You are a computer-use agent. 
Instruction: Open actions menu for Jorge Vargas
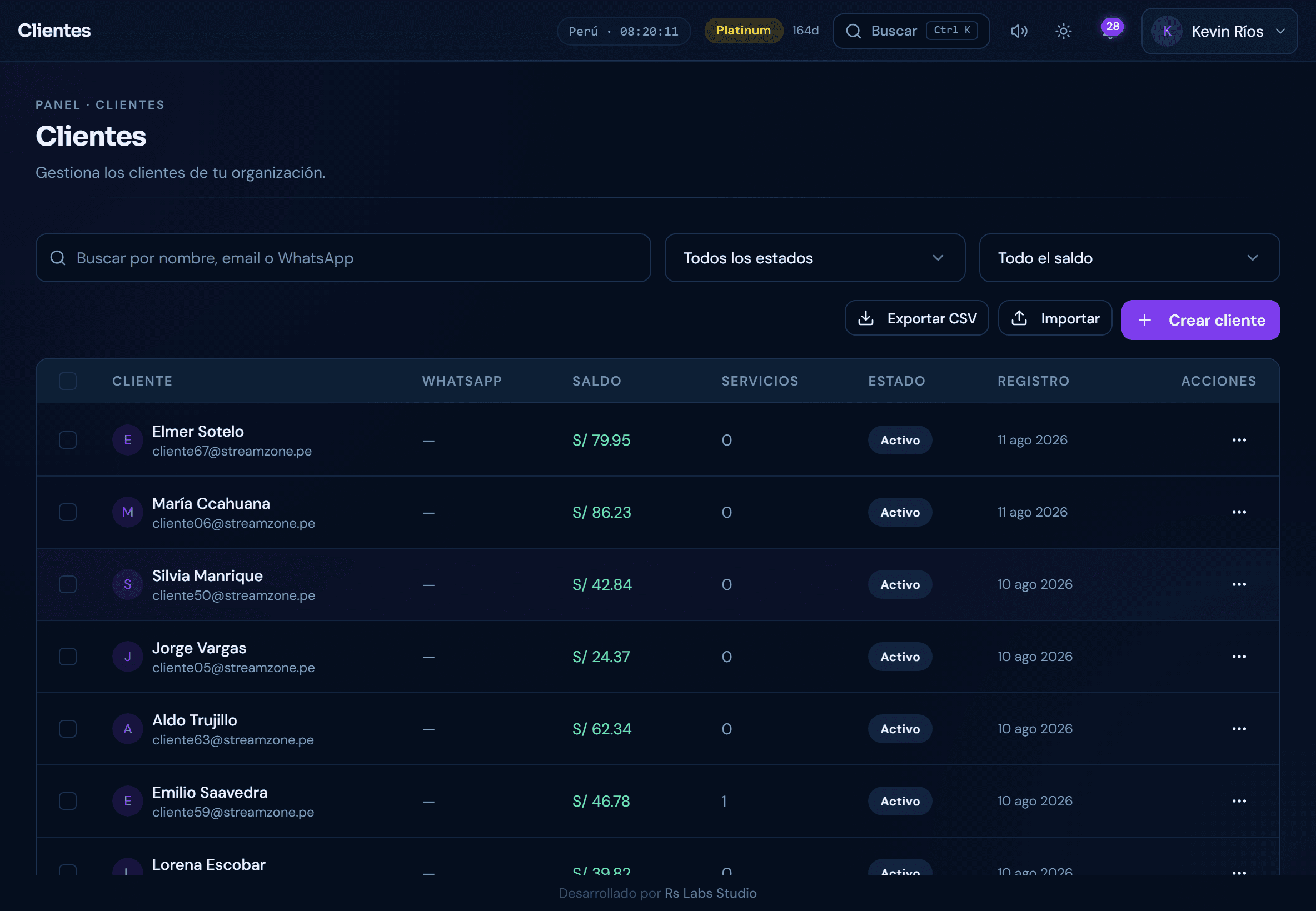pos(1239,657)
